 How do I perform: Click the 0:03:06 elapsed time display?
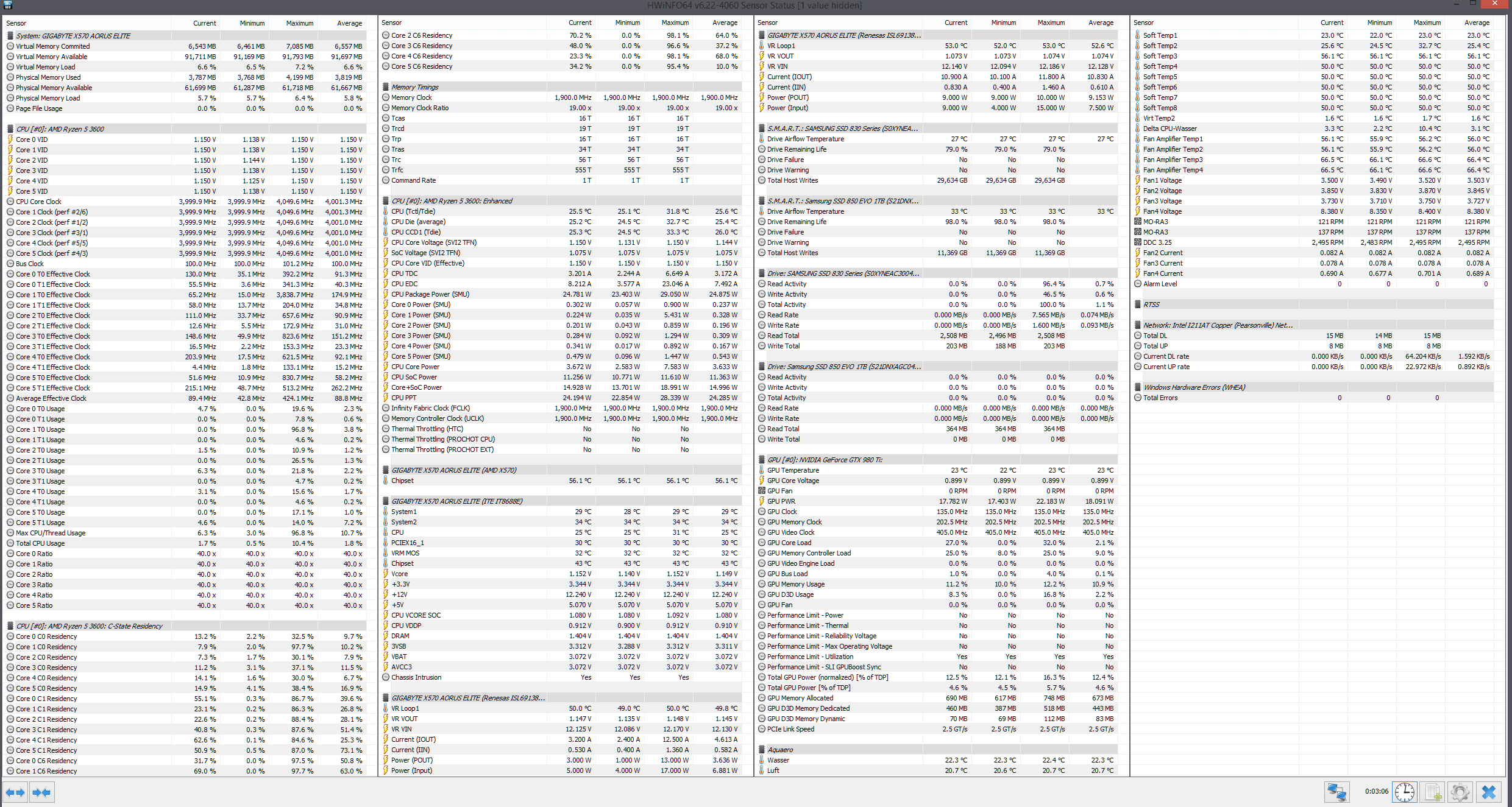pos(1376,792)
